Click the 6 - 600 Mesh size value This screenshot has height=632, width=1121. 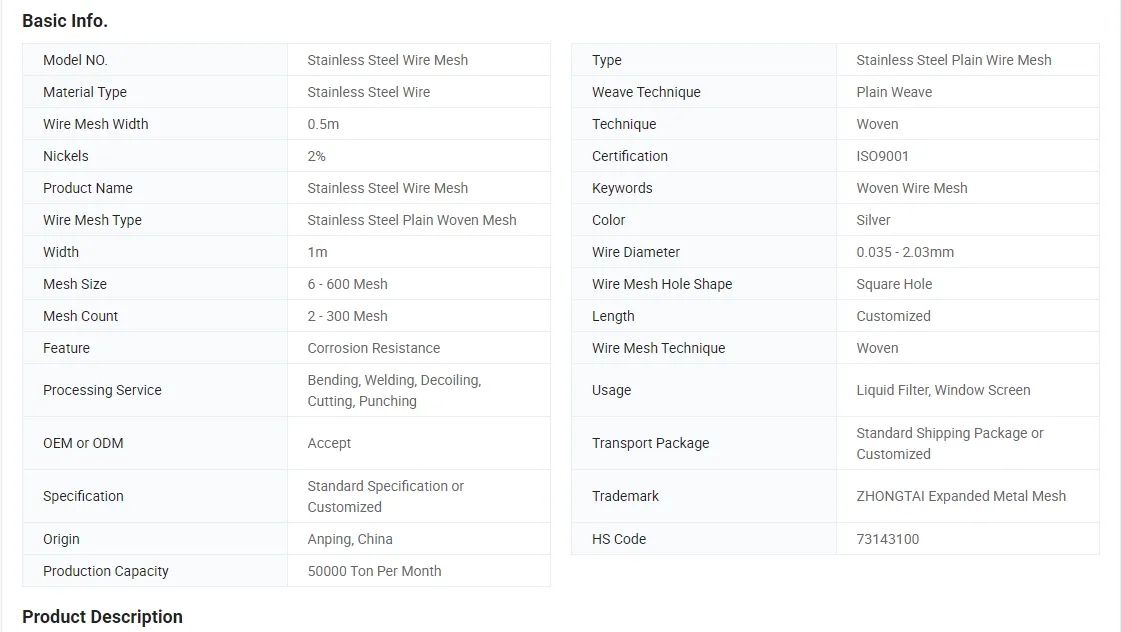(x=347, y=284)
